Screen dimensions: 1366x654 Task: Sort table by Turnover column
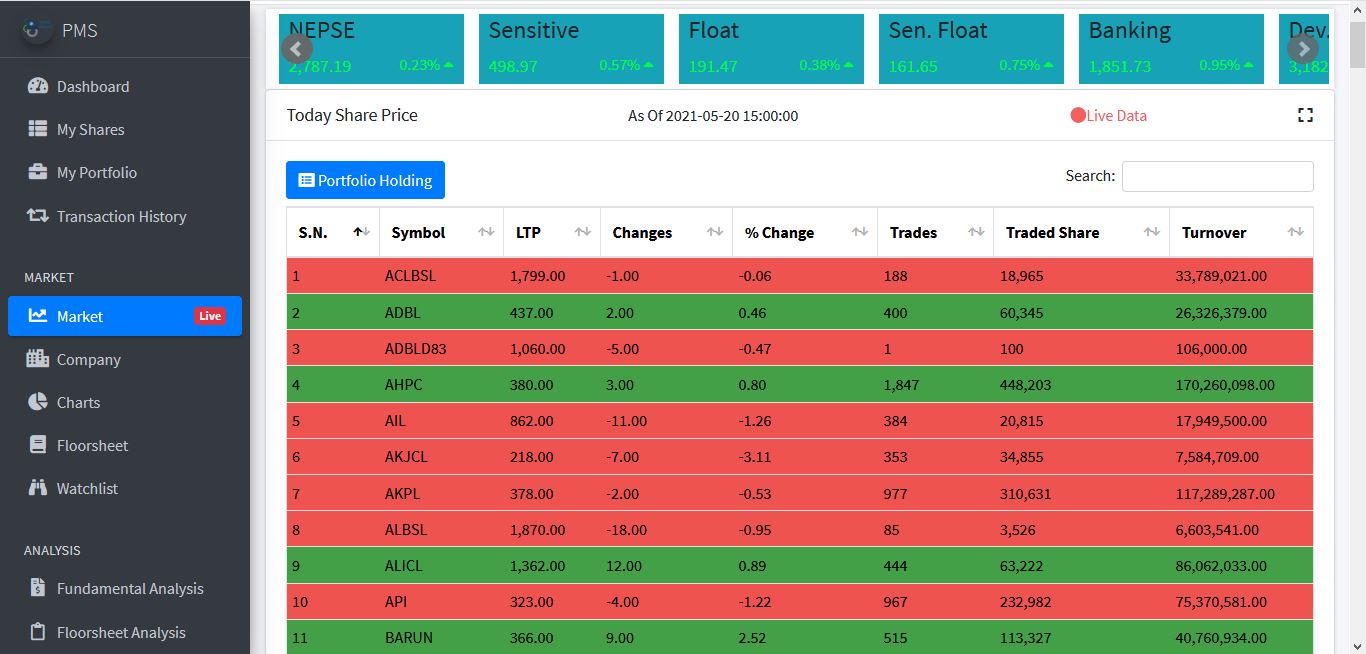[1240, 233]
